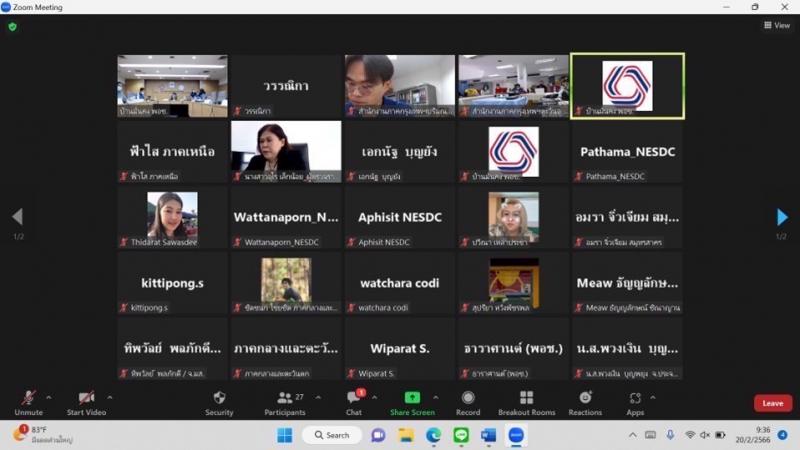Open Microsoft Word from taskbar
Screen dimensions: 800x450
(x=488, y=435)
